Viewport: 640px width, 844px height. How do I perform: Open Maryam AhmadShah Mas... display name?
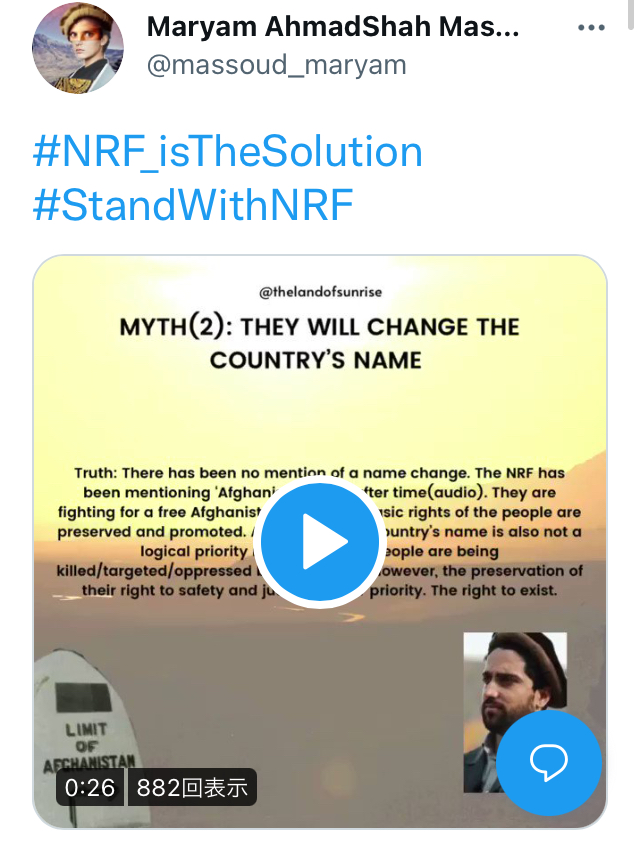[333, 26]
